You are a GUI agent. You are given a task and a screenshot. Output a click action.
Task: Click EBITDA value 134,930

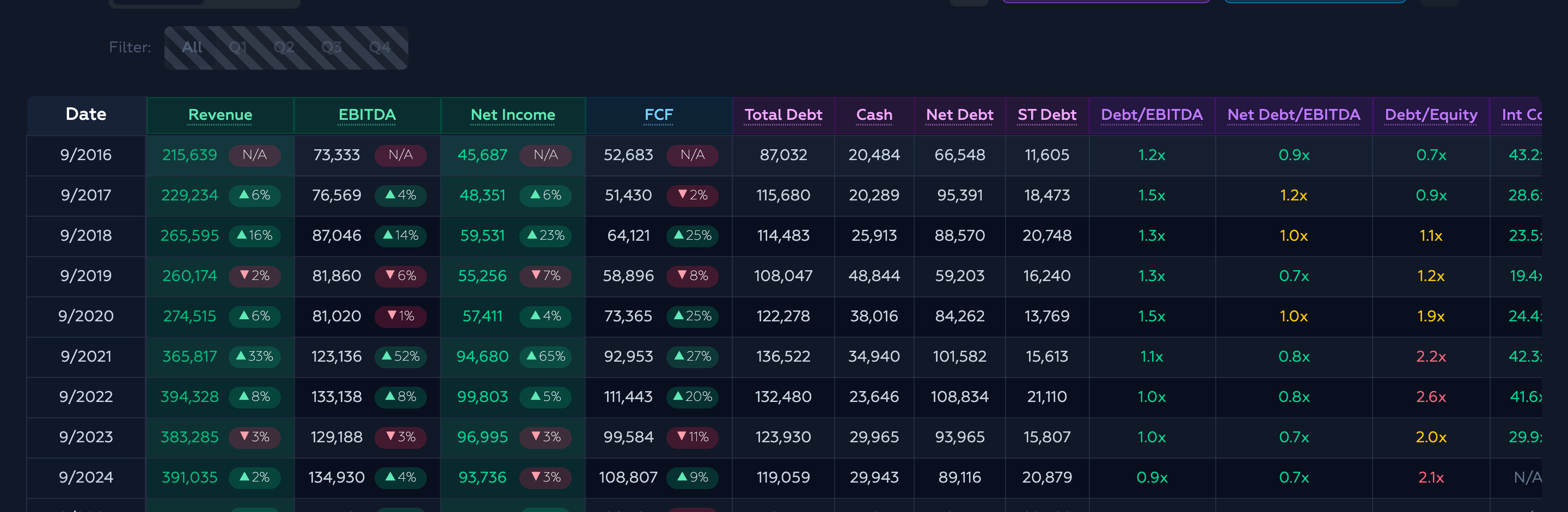pyautogui.click(x=336, y=477)
